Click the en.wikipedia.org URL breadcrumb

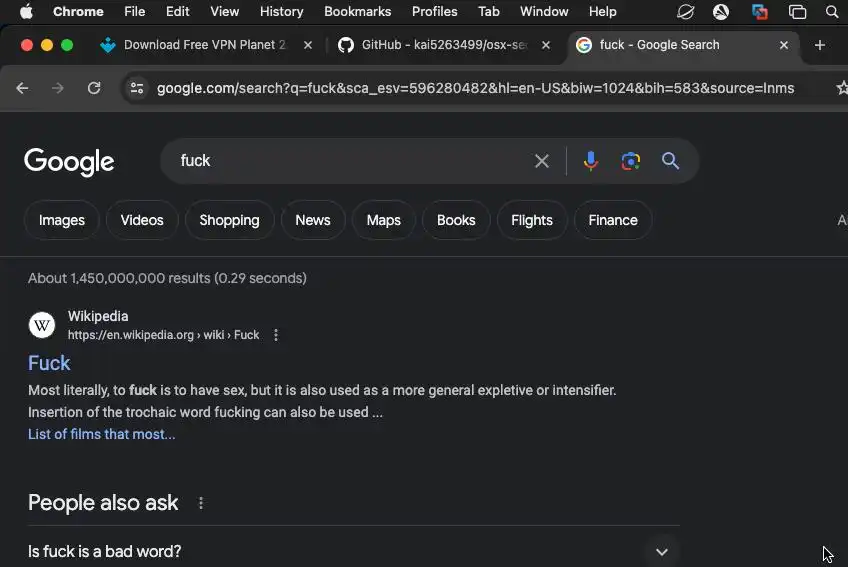point(163,335)
